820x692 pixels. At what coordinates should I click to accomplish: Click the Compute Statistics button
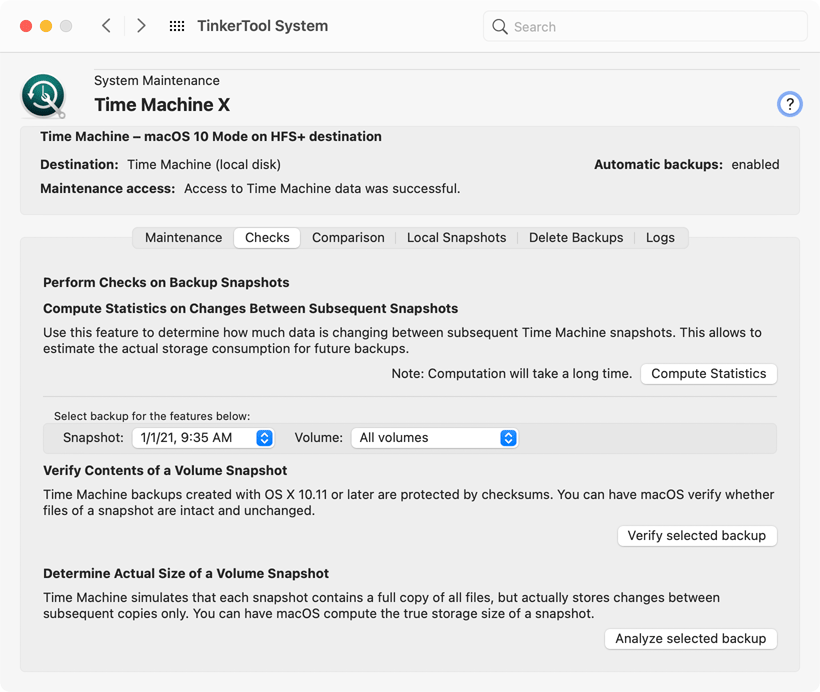(709, 373)
